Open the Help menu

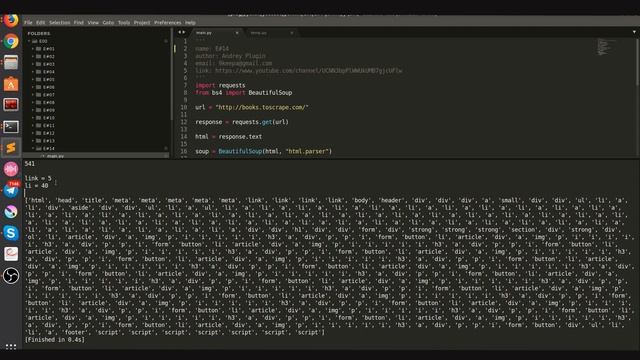point(190,22)
